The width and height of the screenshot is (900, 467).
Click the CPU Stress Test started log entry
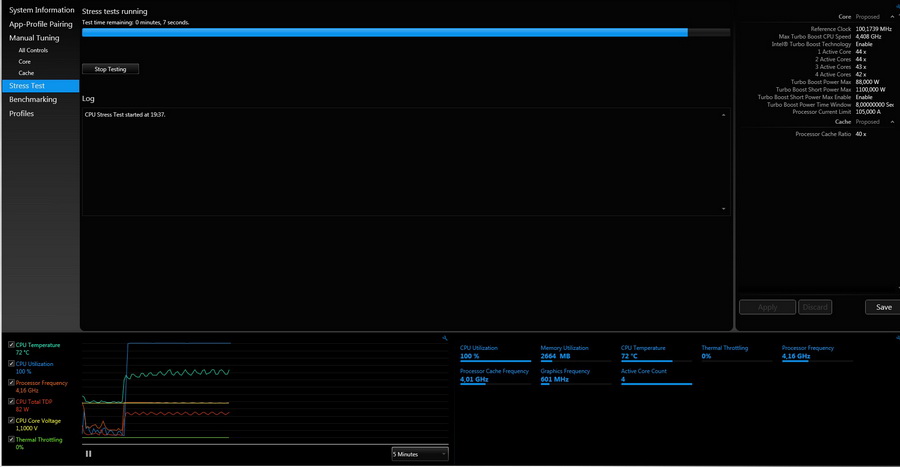[125, 115]
